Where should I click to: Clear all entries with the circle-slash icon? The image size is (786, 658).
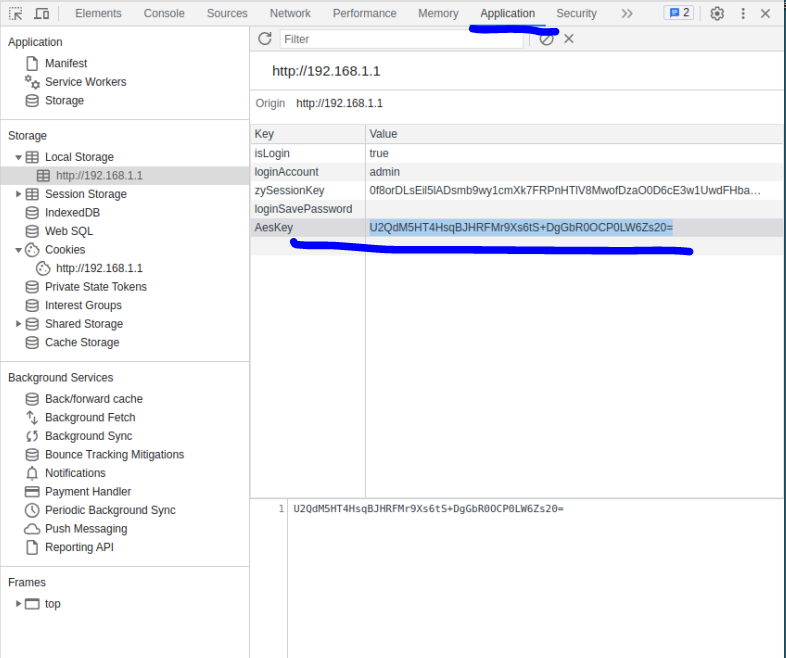tap(546, 39)
